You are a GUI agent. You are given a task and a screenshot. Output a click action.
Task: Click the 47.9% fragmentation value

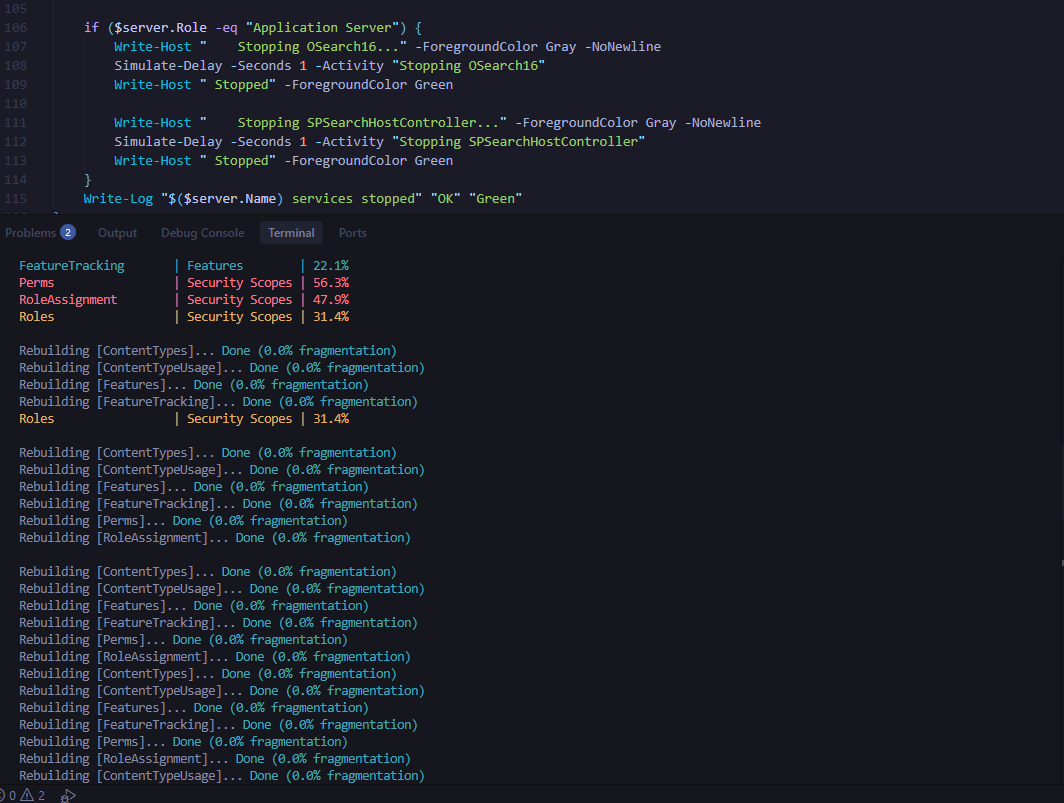tap(331, 299)
